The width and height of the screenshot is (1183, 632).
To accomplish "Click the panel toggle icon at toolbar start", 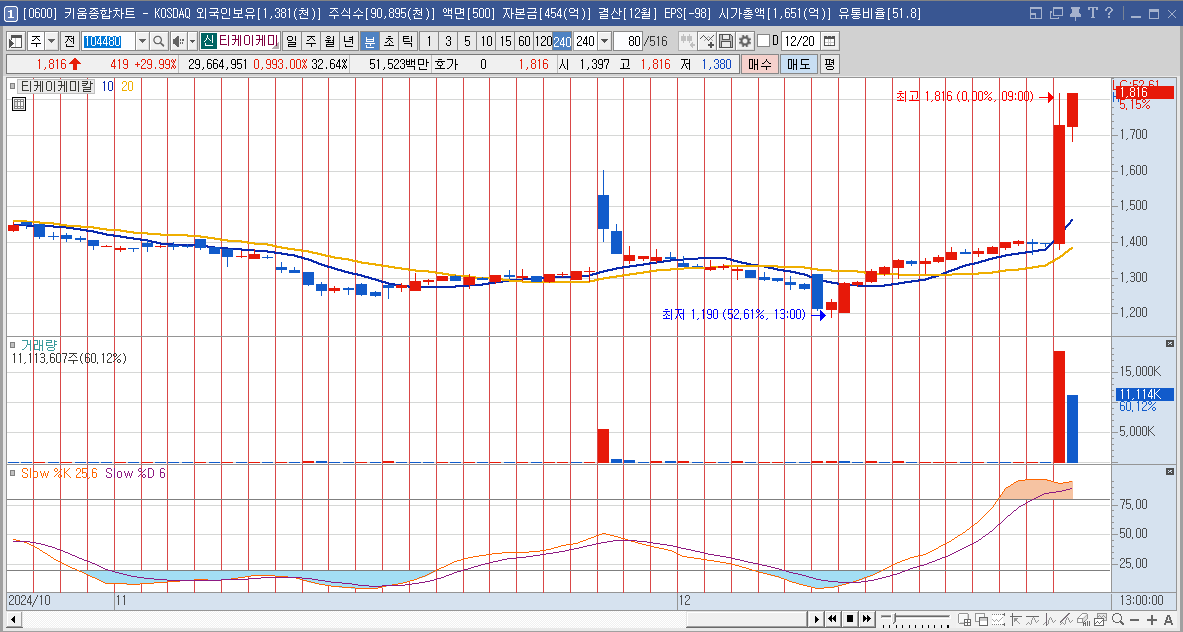I will (x=16, y=41).
